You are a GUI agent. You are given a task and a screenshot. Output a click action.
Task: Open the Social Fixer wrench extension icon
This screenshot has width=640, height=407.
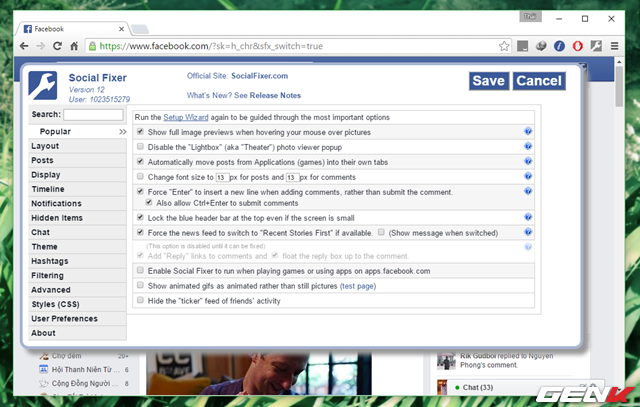(596, 46)
